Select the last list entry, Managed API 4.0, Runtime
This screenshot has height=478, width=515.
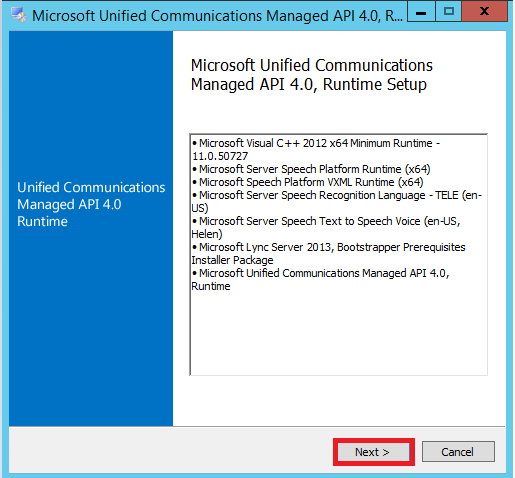pyautogui.click(x=320, y=280)
